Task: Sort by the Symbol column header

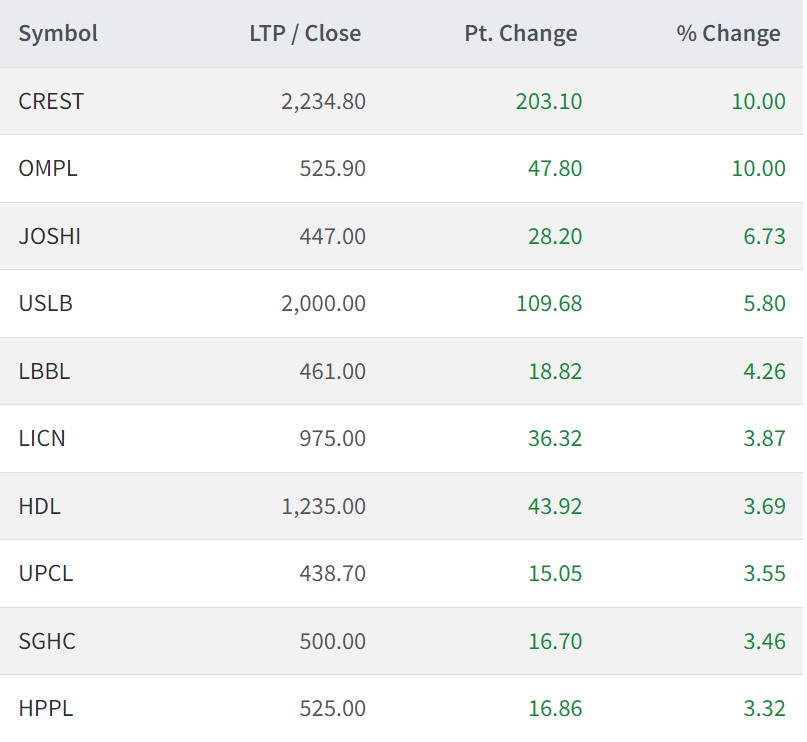Action: [58, 33]
